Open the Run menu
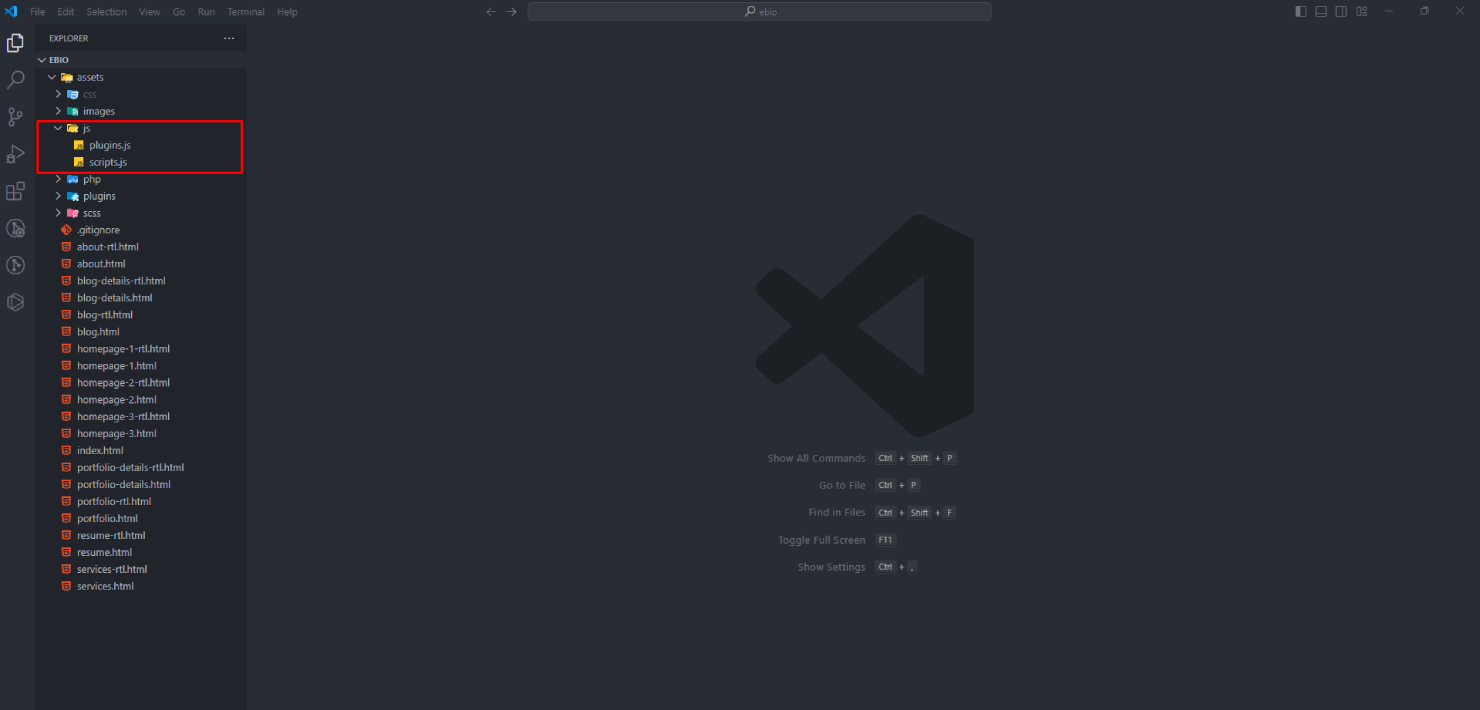 [x=206, y=12]
